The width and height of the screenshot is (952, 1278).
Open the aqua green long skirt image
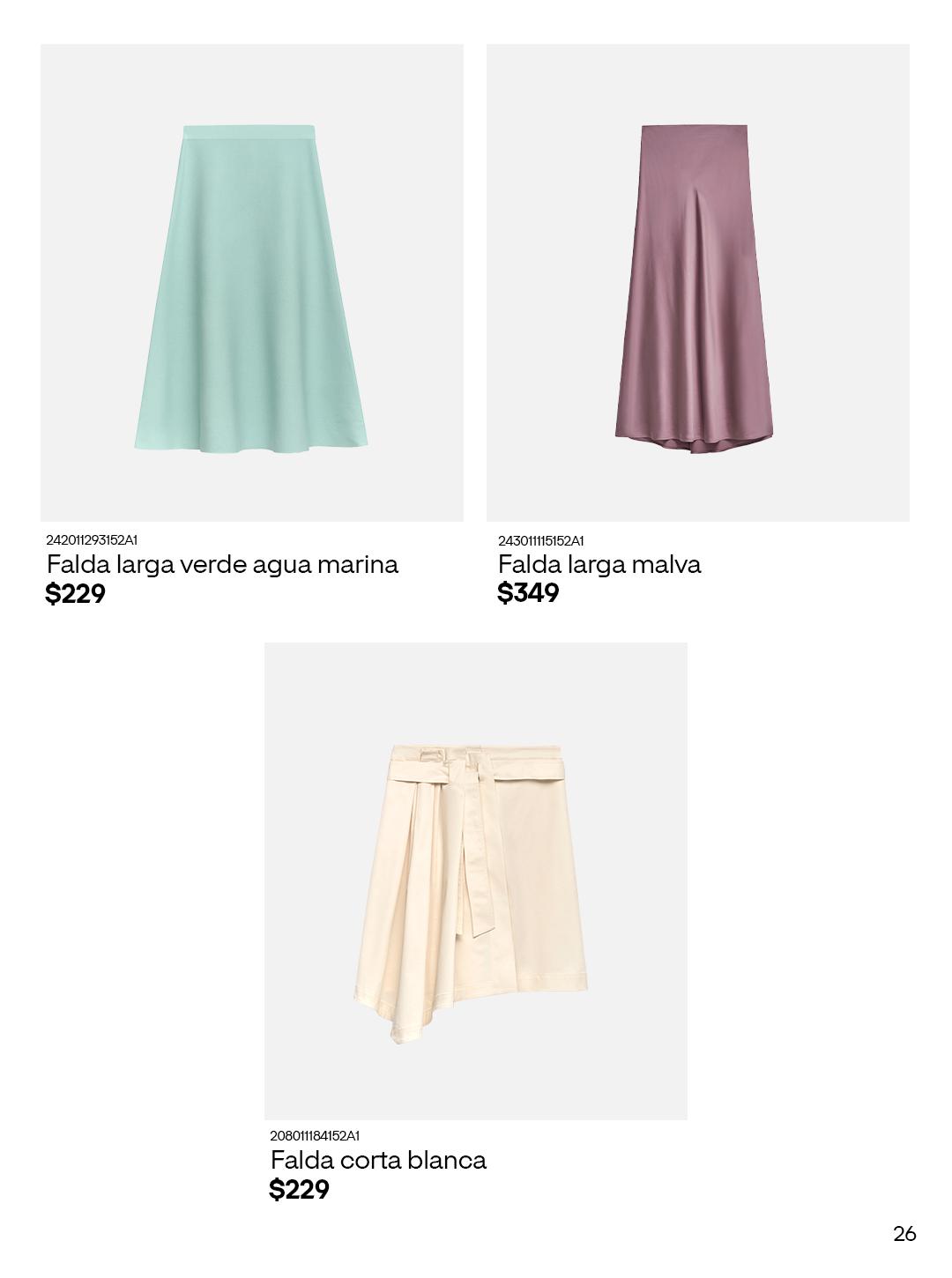tap(251, 282)
